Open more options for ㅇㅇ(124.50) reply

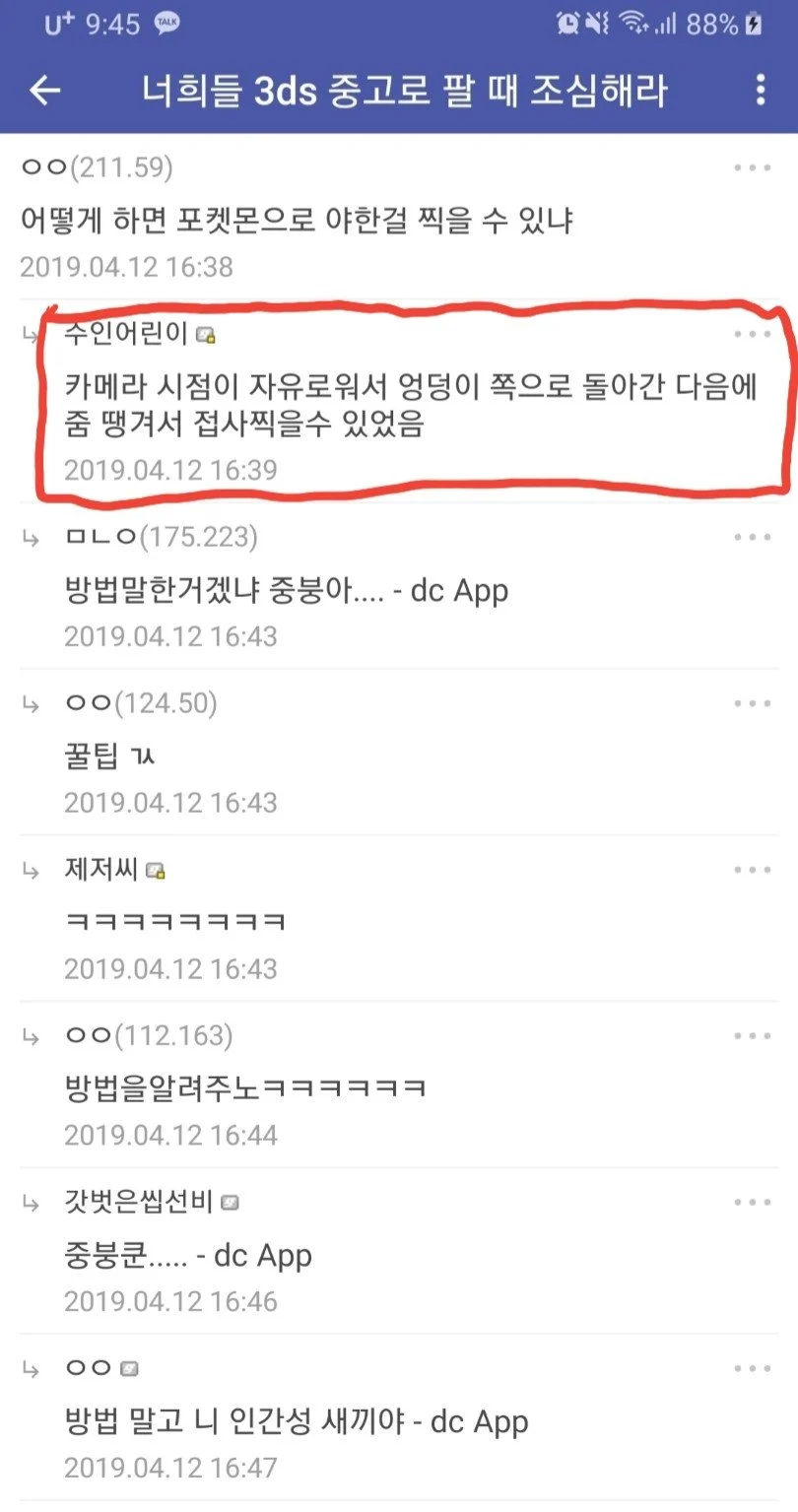click(x=753, y=703)
